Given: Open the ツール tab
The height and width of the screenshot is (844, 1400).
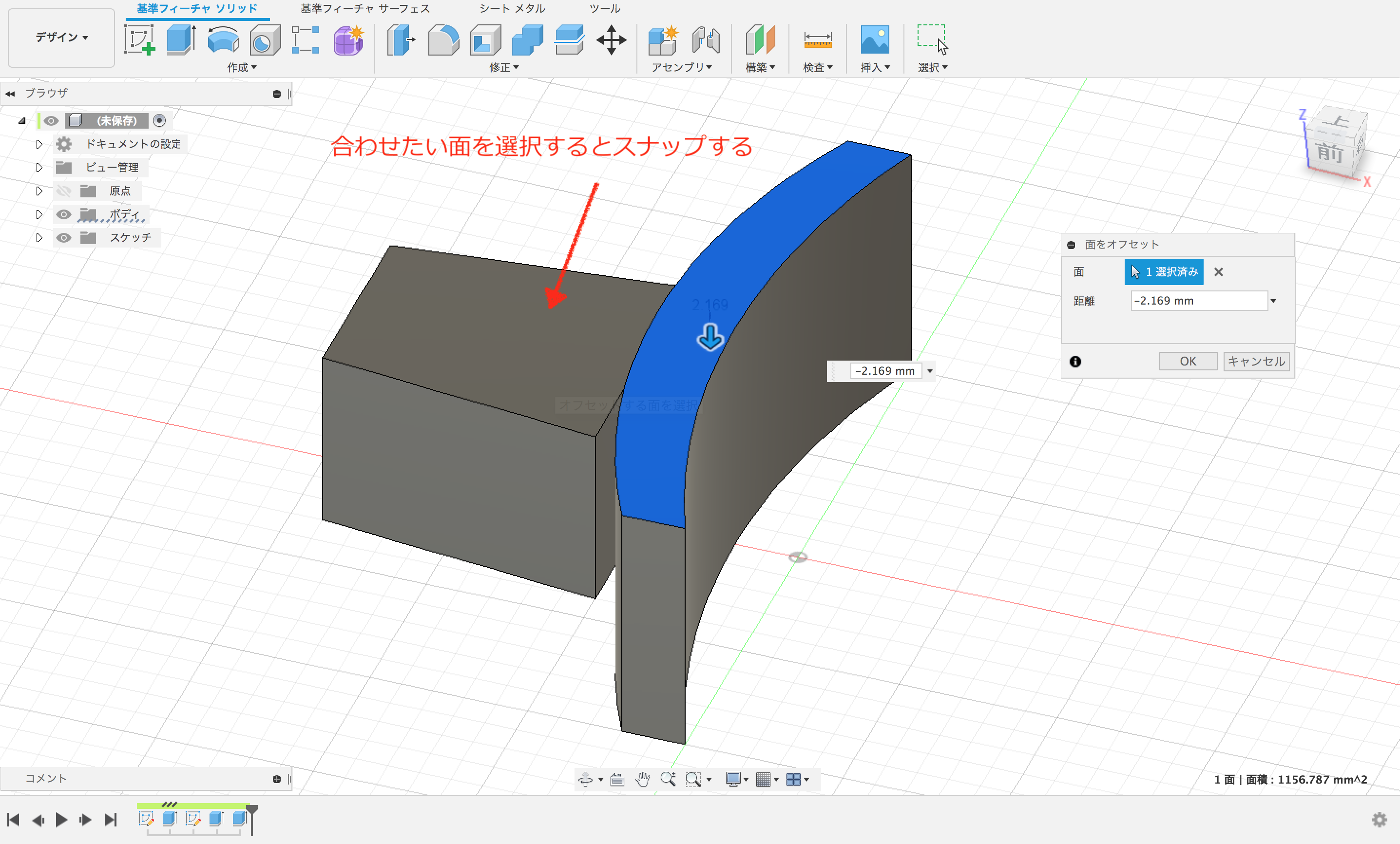Looking at the screenshot, I should (x=605, y=8).
